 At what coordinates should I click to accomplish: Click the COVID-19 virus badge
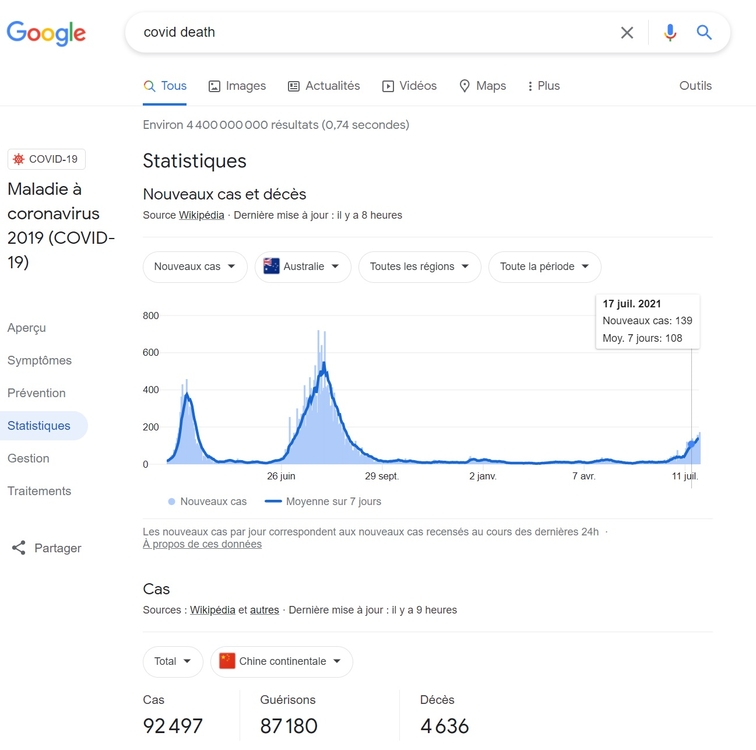(x=46, y=159)
